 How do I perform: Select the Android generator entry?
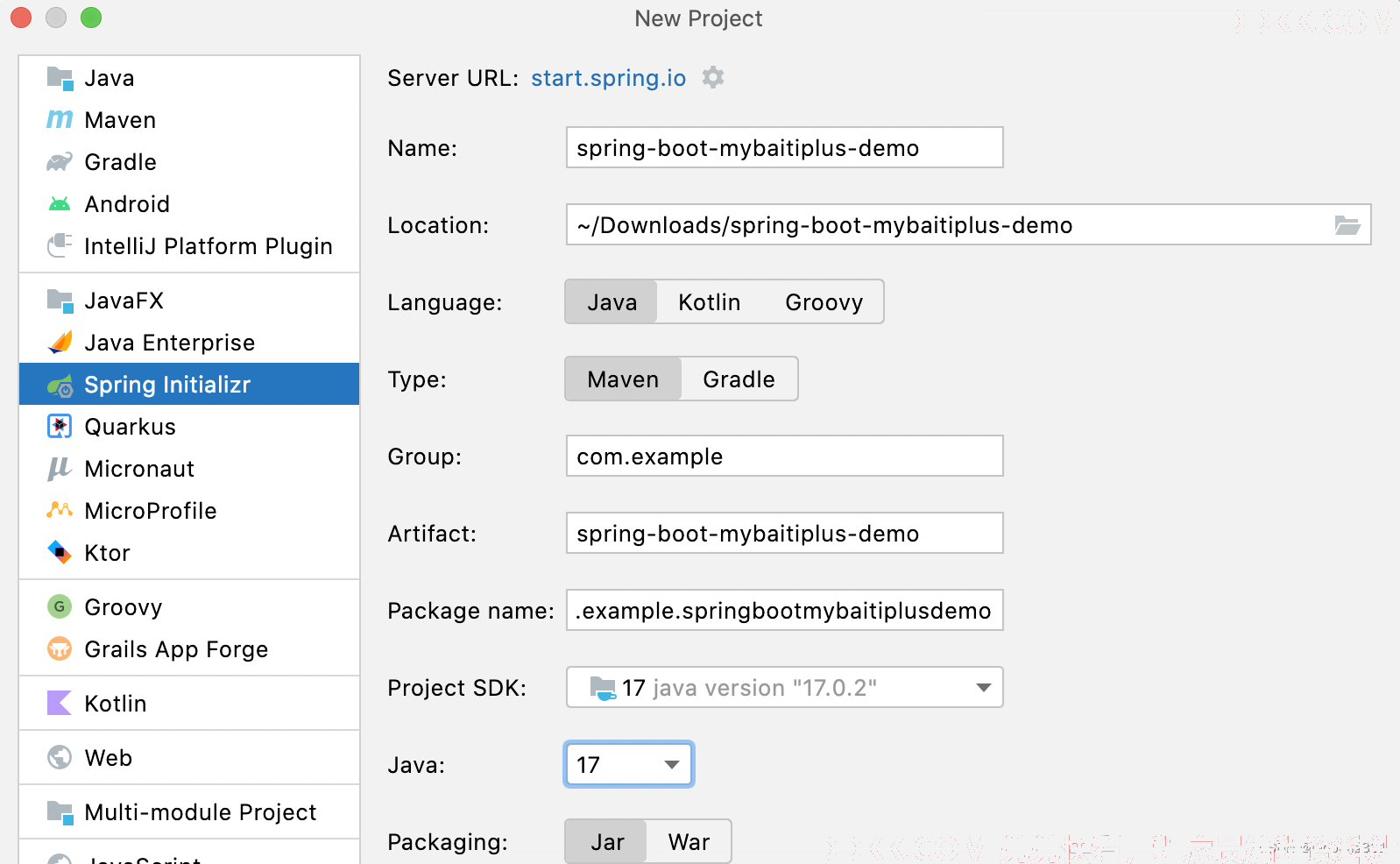tap(189, 204)
